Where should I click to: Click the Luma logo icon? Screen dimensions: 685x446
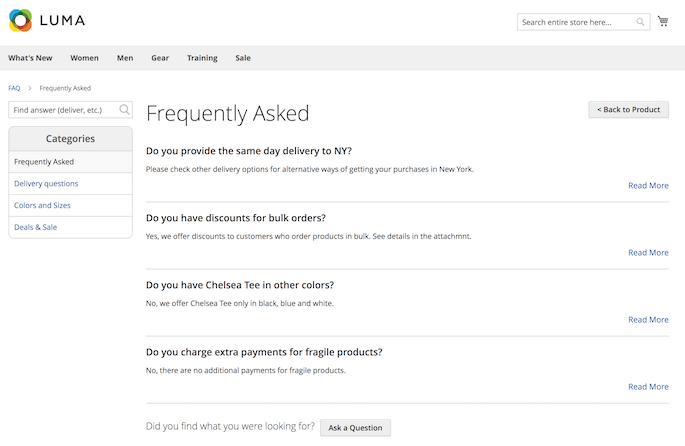coord(21,21)
